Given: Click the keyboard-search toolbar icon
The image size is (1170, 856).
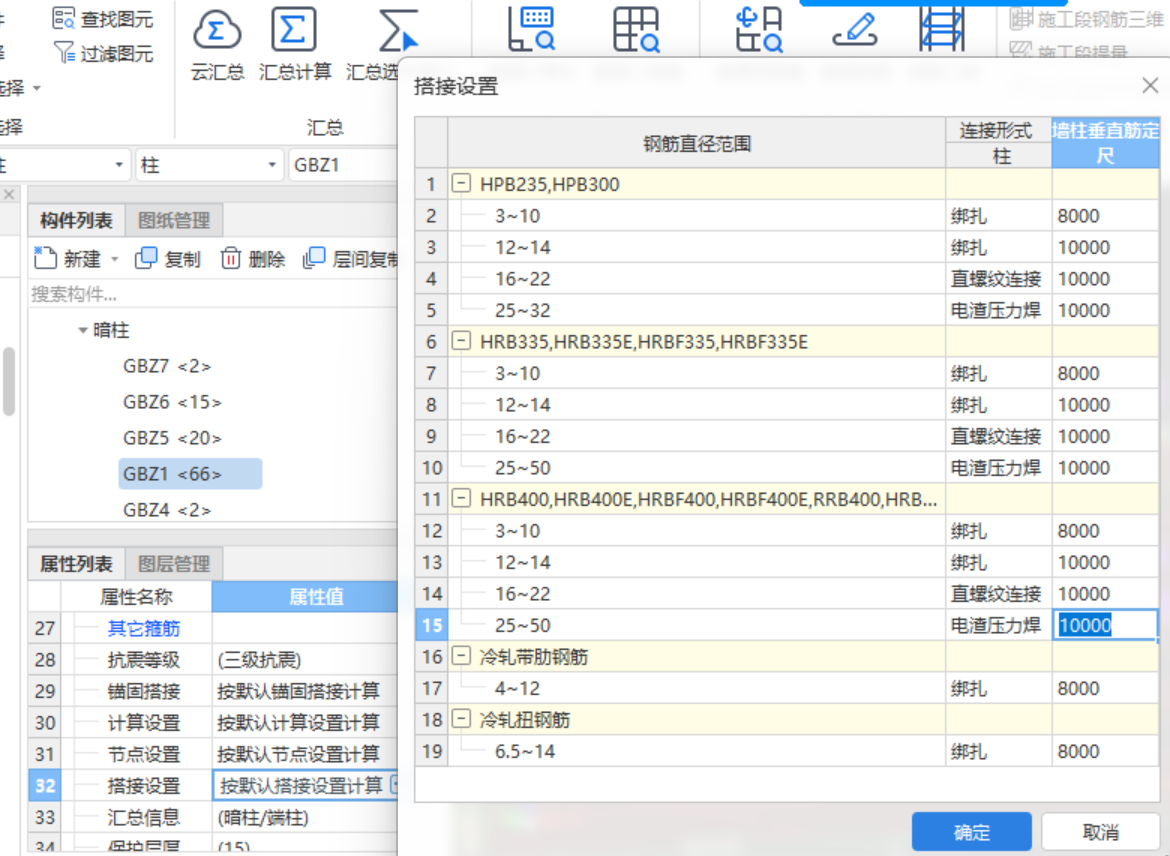Looking at the screenshot, I should (x=531, y=29).
